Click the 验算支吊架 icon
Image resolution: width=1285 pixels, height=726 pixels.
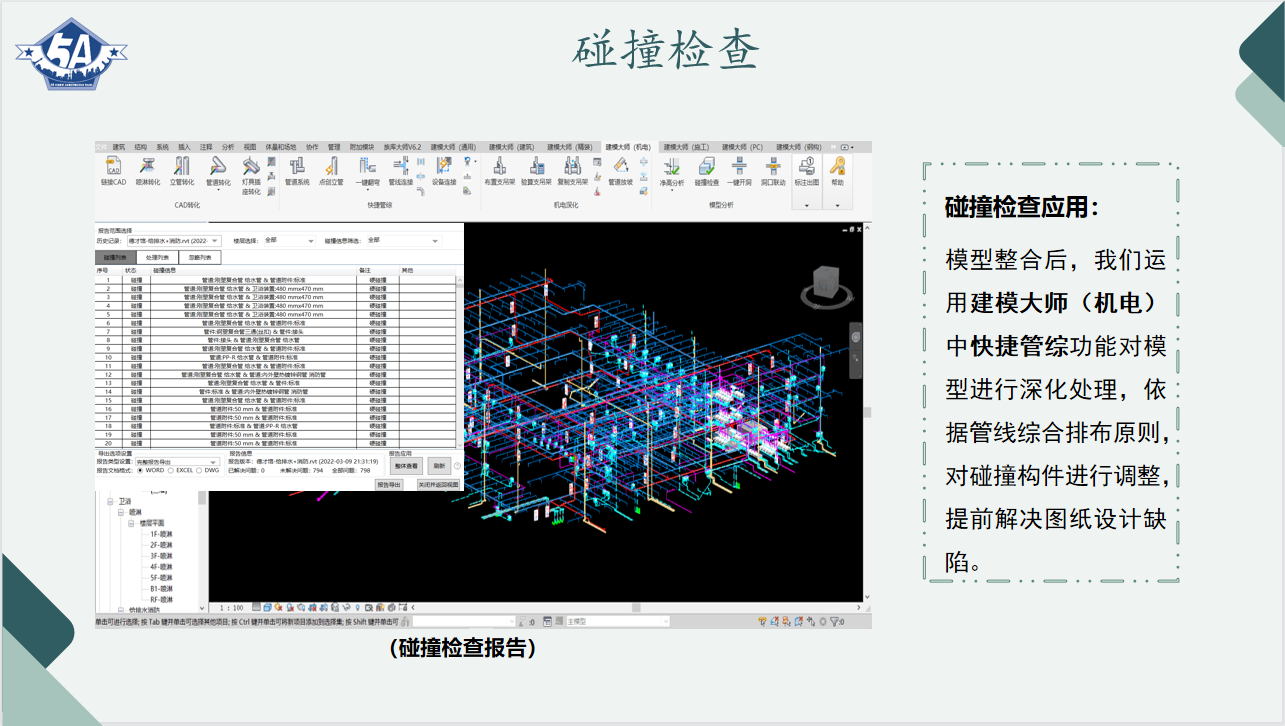click(x=536, y=170)
